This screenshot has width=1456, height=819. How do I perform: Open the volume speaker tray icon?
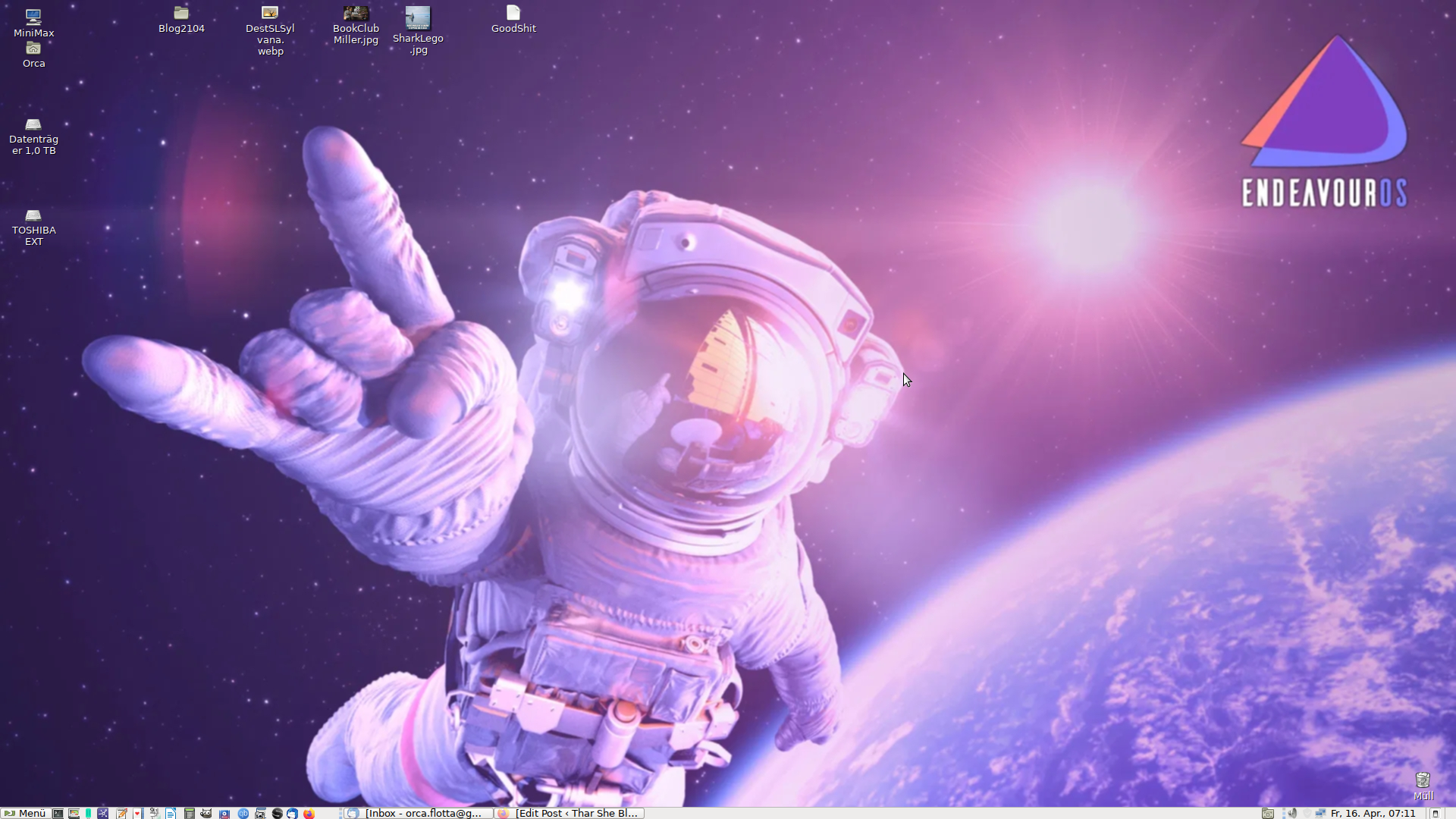click(1291, 813)
